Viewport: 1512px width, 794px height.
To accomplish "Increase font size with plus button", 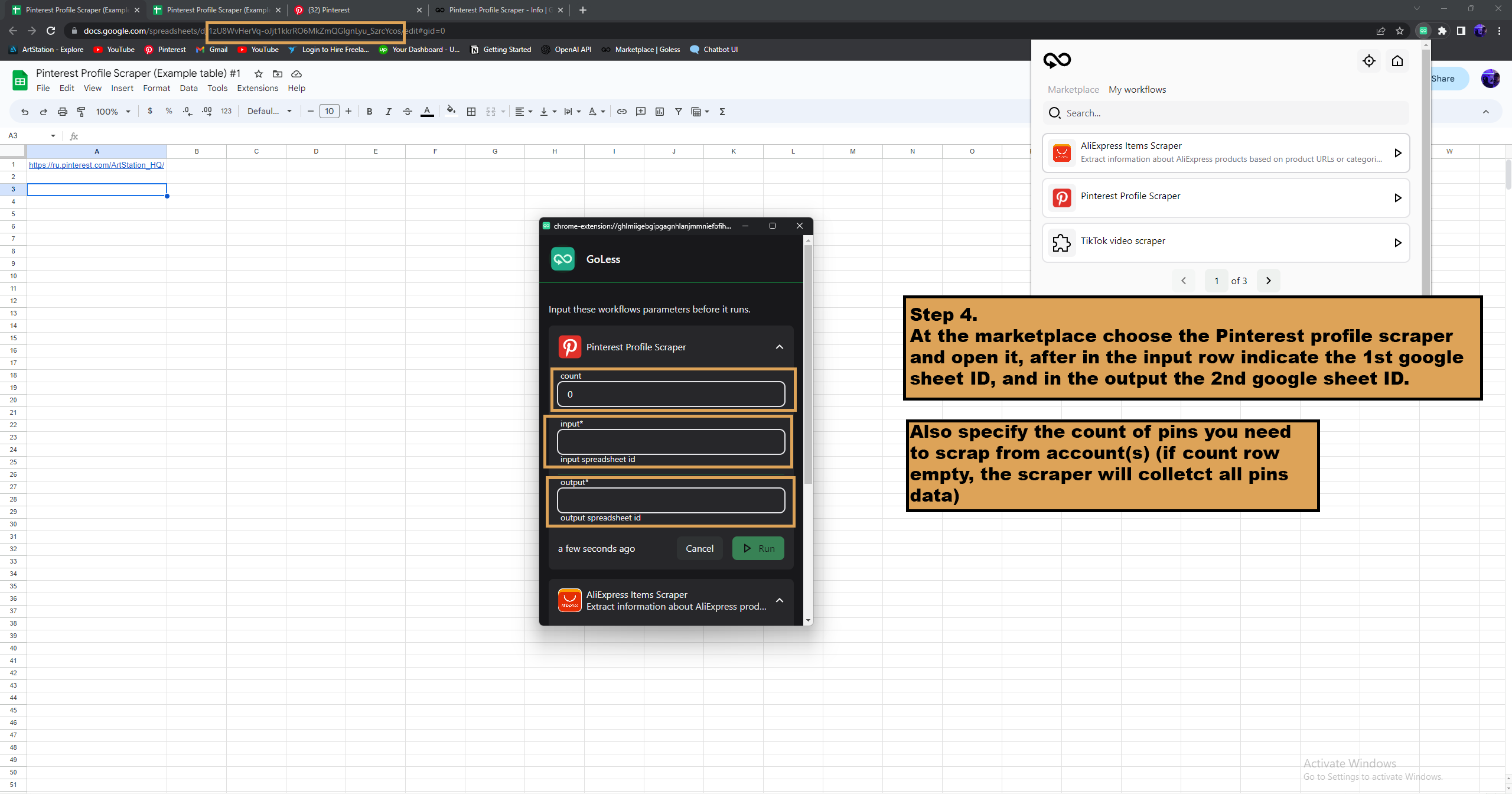I will click(x=348, y=111).
